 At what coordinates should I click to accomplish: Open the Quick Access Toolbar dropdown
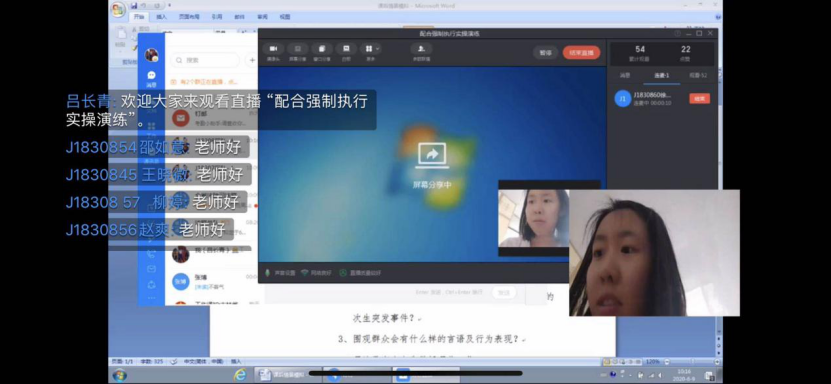169,5
